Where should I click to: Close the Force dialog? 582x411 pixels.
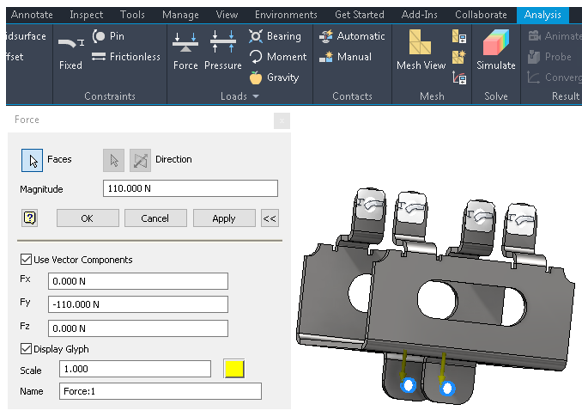(x=282, y=121)
